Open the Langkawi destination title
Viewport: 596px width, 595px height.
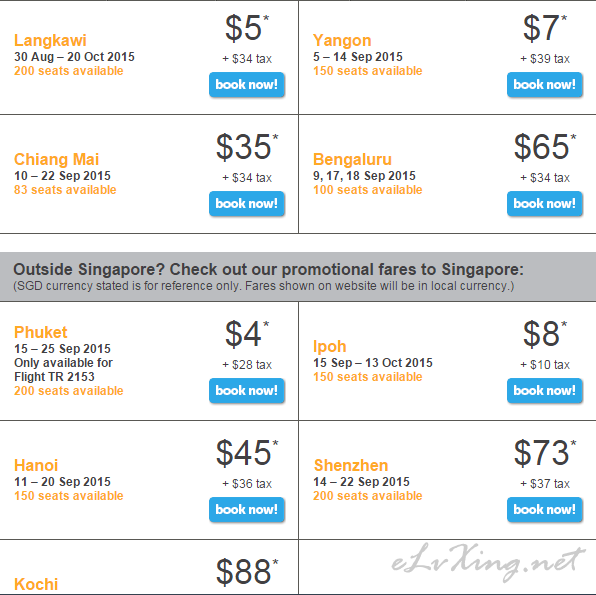pyautogui.click(x=50, y=40)
